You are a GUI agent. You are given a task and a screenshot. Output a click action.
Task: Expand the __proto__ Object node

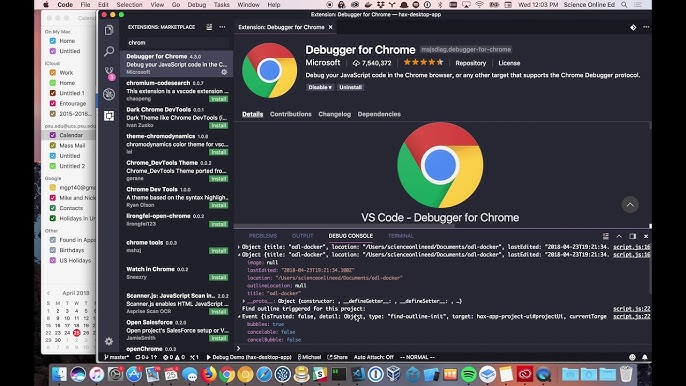coord(244,301)
